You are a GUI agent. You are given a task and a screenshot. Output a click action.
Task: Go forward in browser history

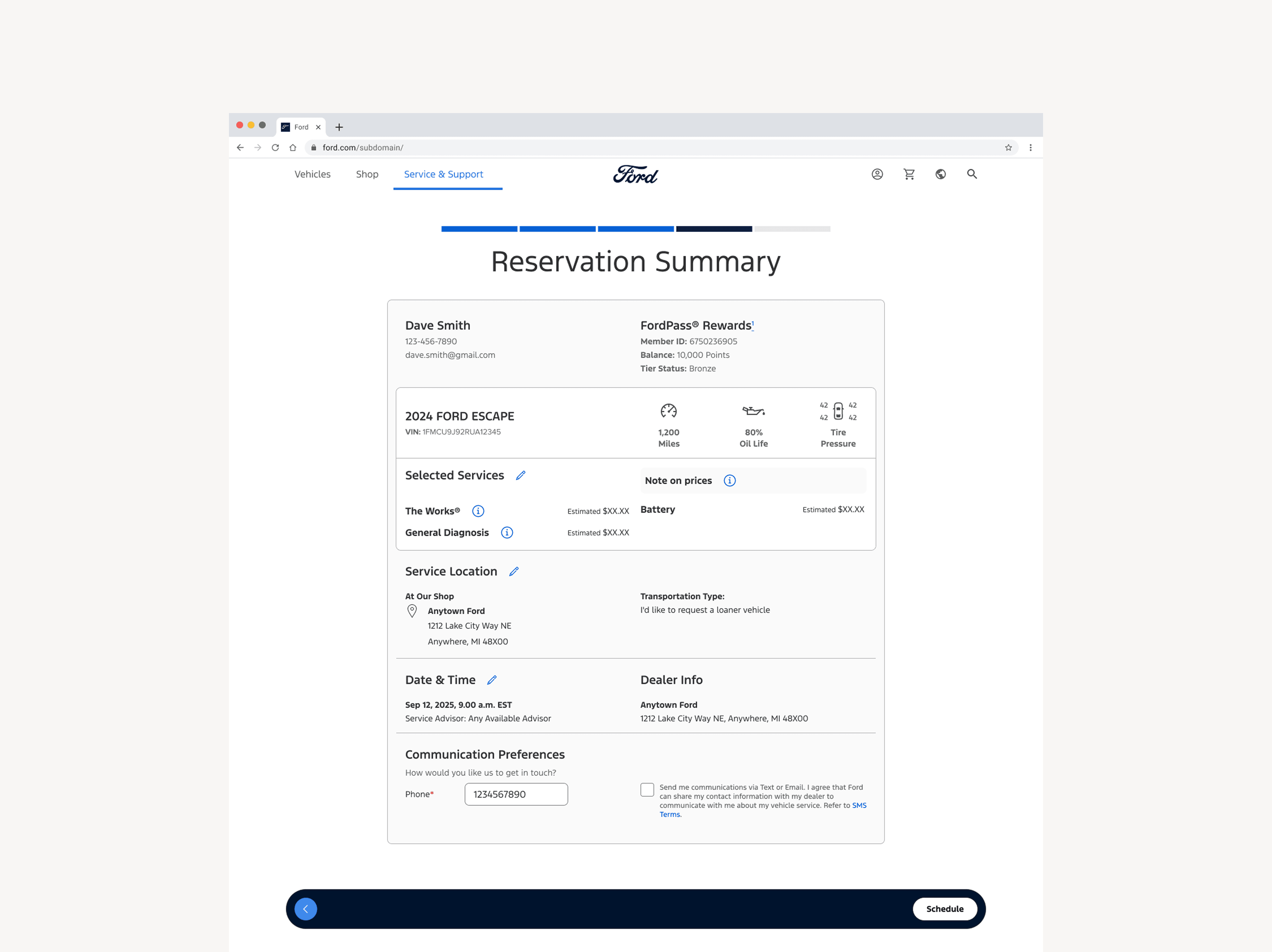point(258,148)
